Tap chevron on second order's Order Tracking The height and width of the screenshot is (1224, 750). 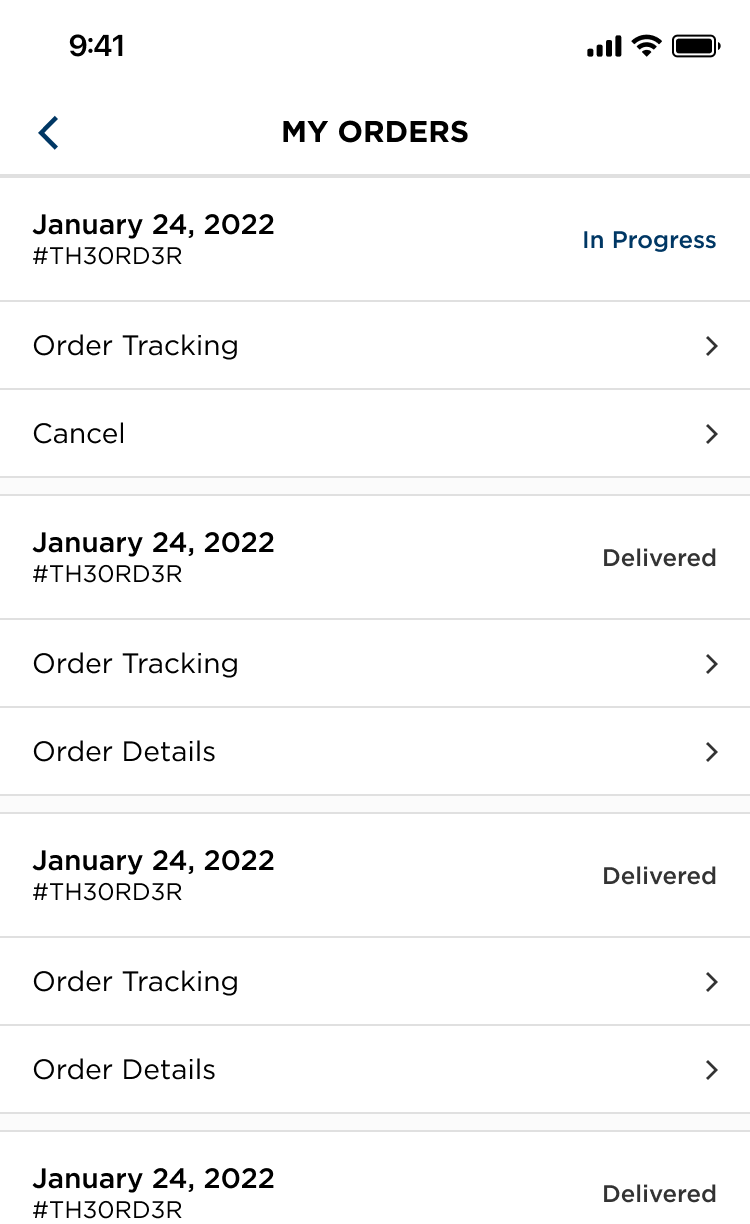pyautogui.click(x=712, y=664)
